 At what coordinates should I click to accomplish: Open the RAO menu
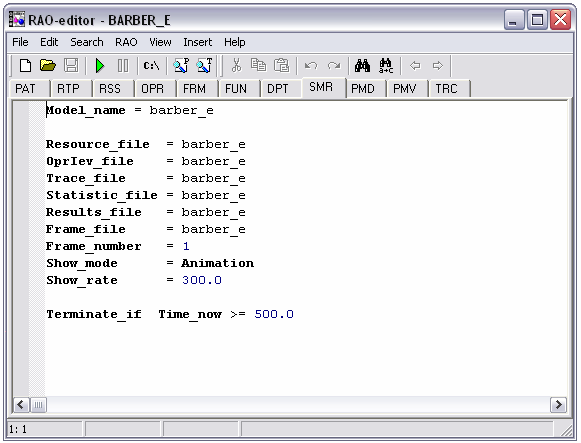point(126,42)
